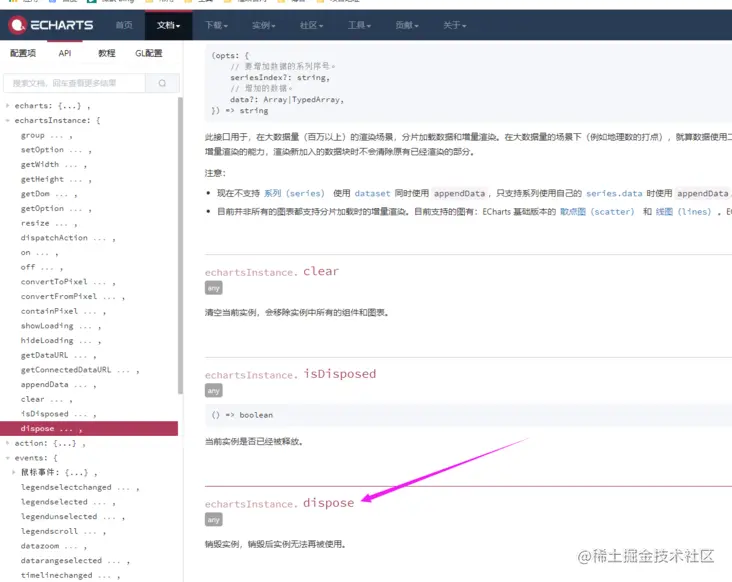Click the search magnifier icon
Image resolution: width=732 pixels, height=582 pixels.
coord(162,83)
